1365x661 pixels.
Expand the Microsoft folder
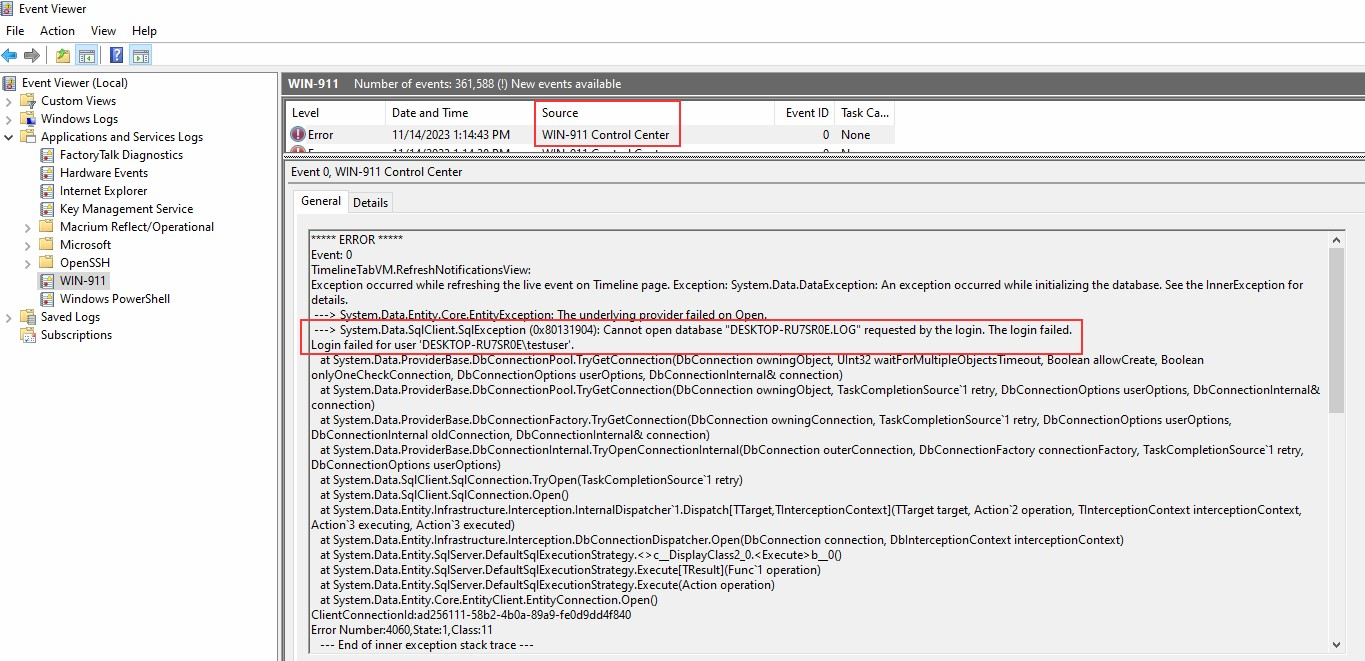[x=28, y=245]
